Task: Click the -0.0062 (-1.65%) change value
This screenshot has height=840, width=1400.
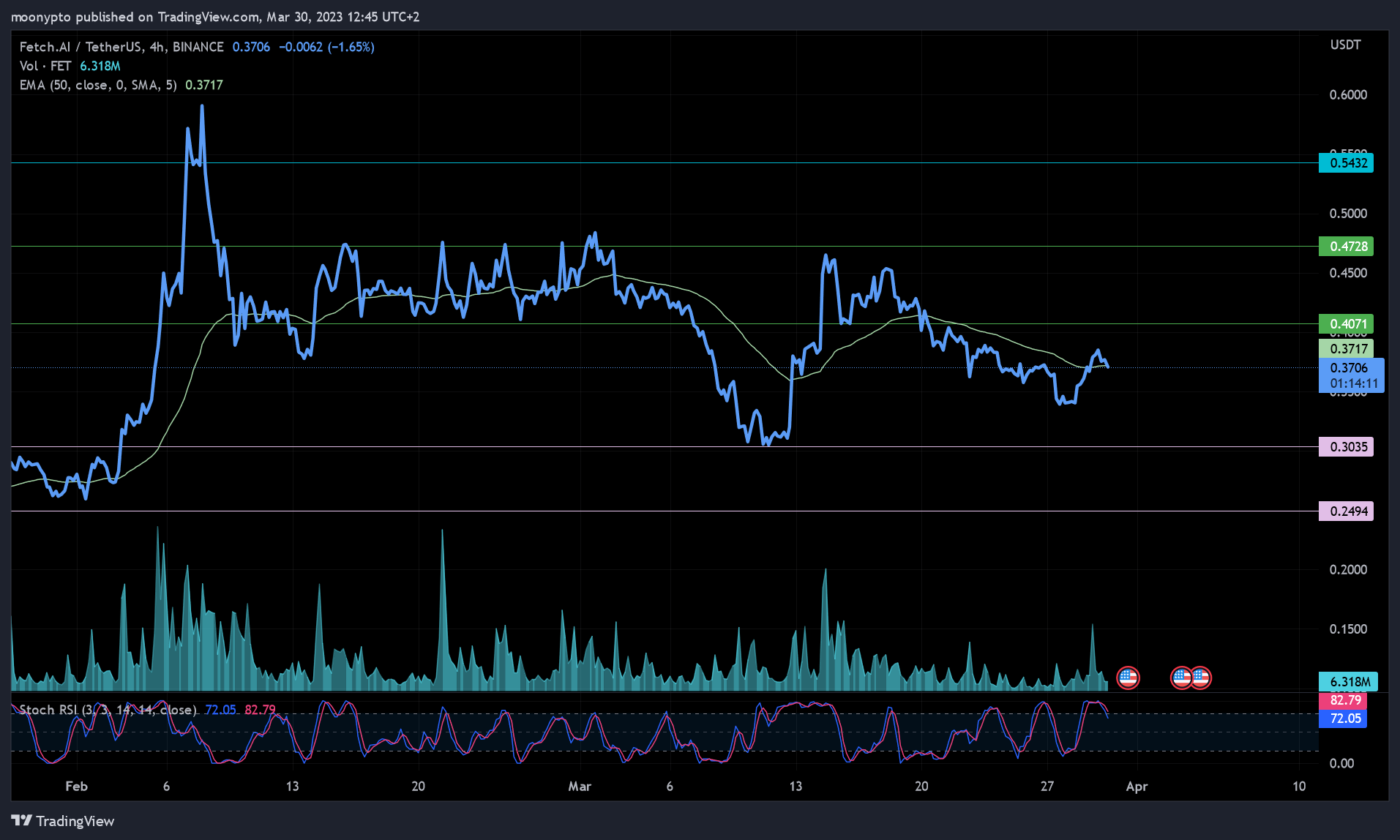Action: click(x=326, y=47)
